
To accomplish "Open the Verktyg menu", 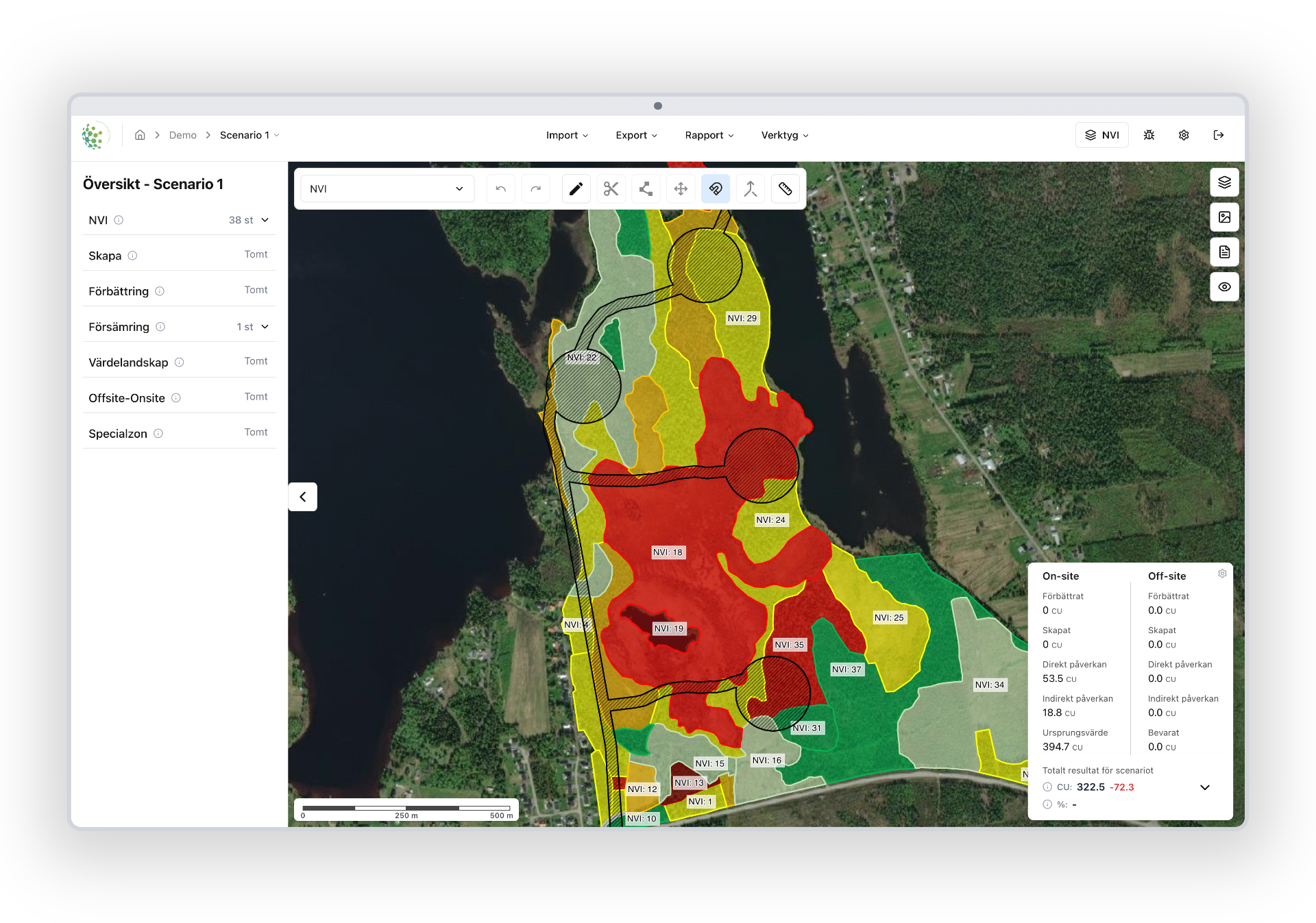I will pos(785,135).
